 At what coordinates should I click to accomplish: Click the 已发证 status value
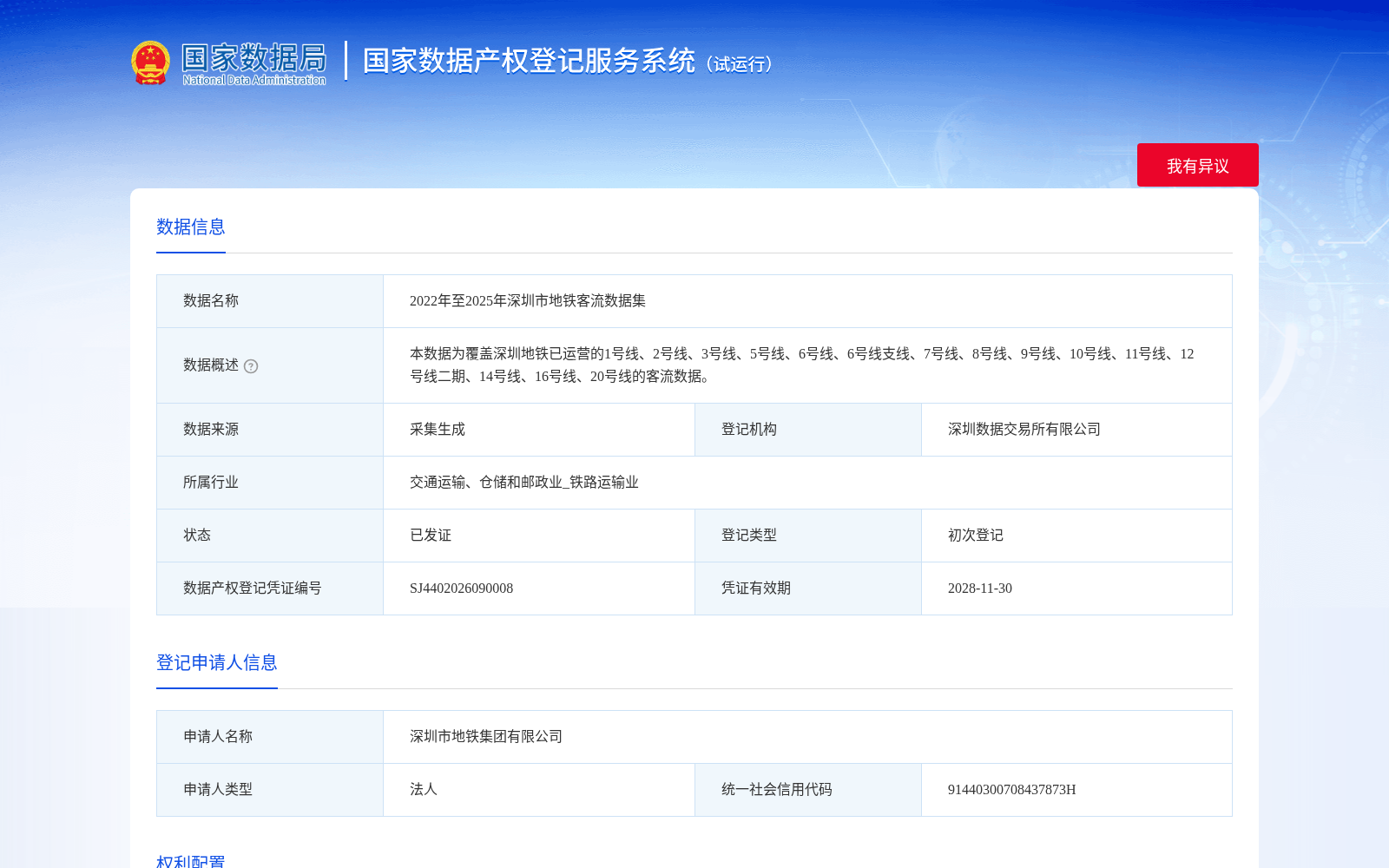431,536
